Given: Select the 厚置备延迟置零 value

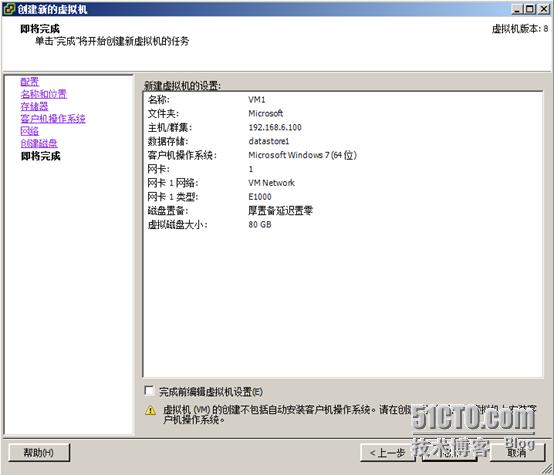Looking at the screenshot, I should point(281,211).
